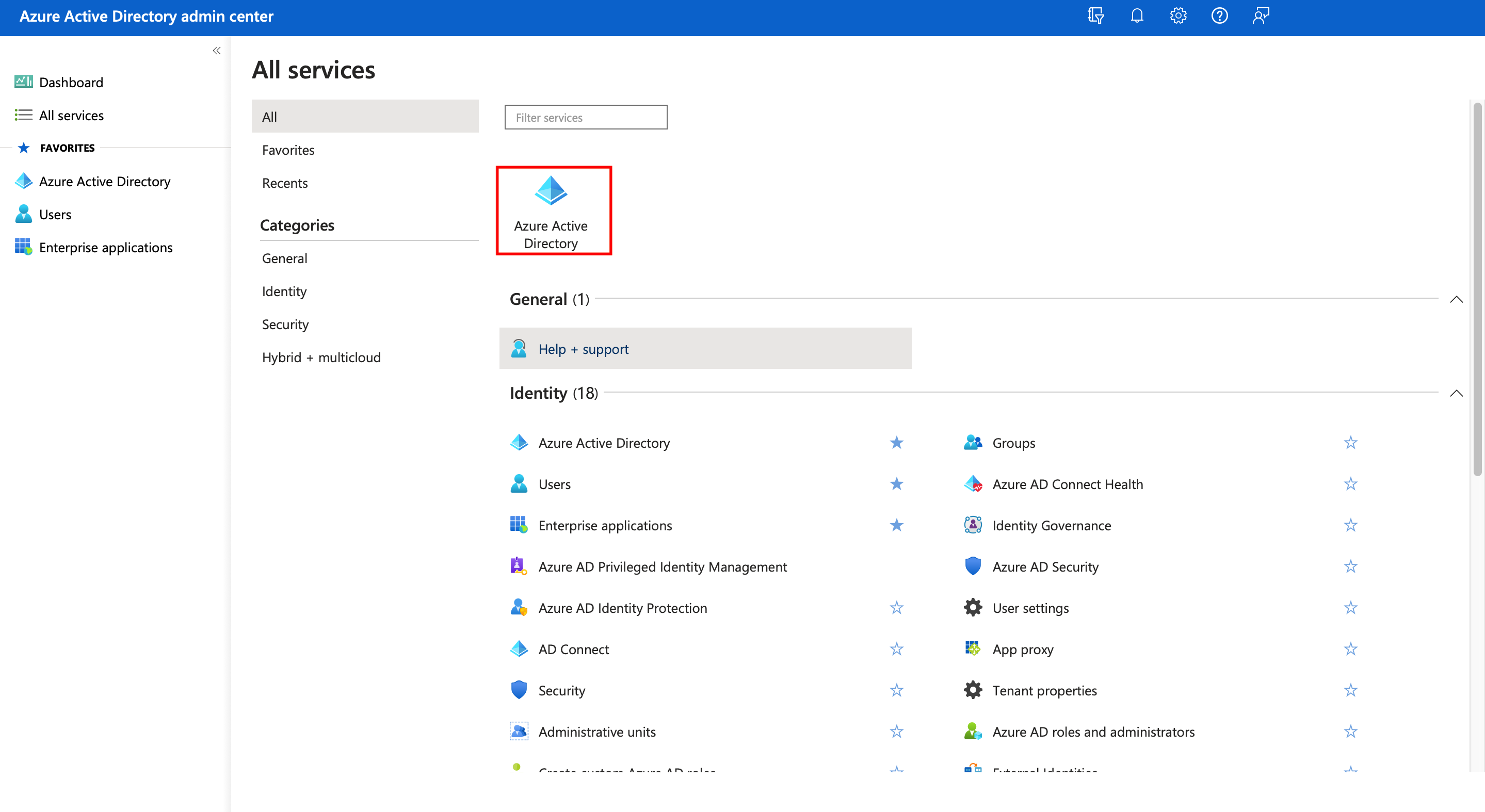Favorite Azure AD Security star
The image size is (1485, 812).
pyautogui.click(x=1350, y=566)
